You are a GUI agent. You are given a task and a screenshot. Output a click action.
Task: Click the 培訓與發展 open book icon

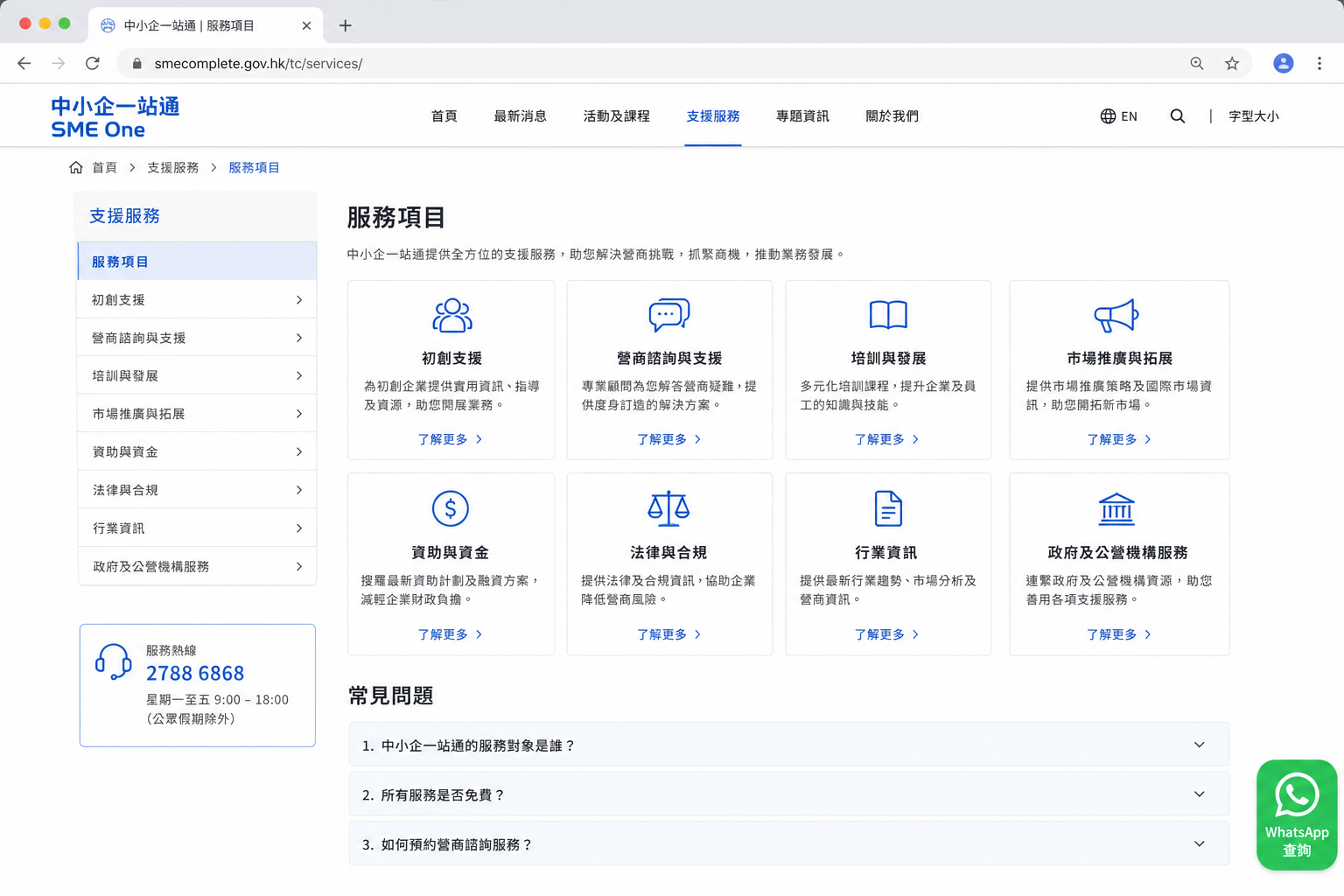point(888,315)
